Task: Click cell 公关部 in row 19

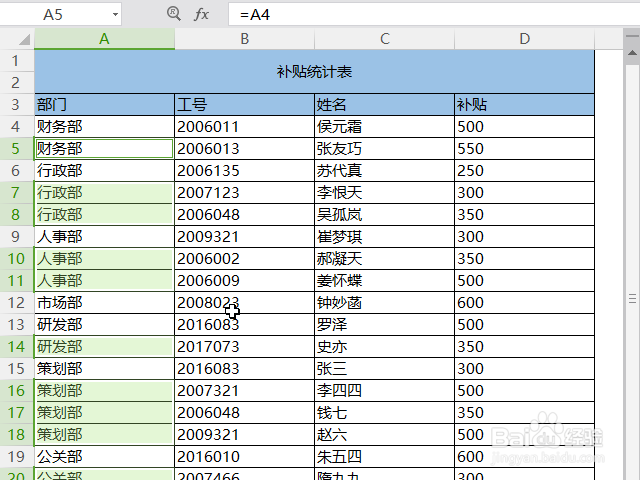Action: 104,457
